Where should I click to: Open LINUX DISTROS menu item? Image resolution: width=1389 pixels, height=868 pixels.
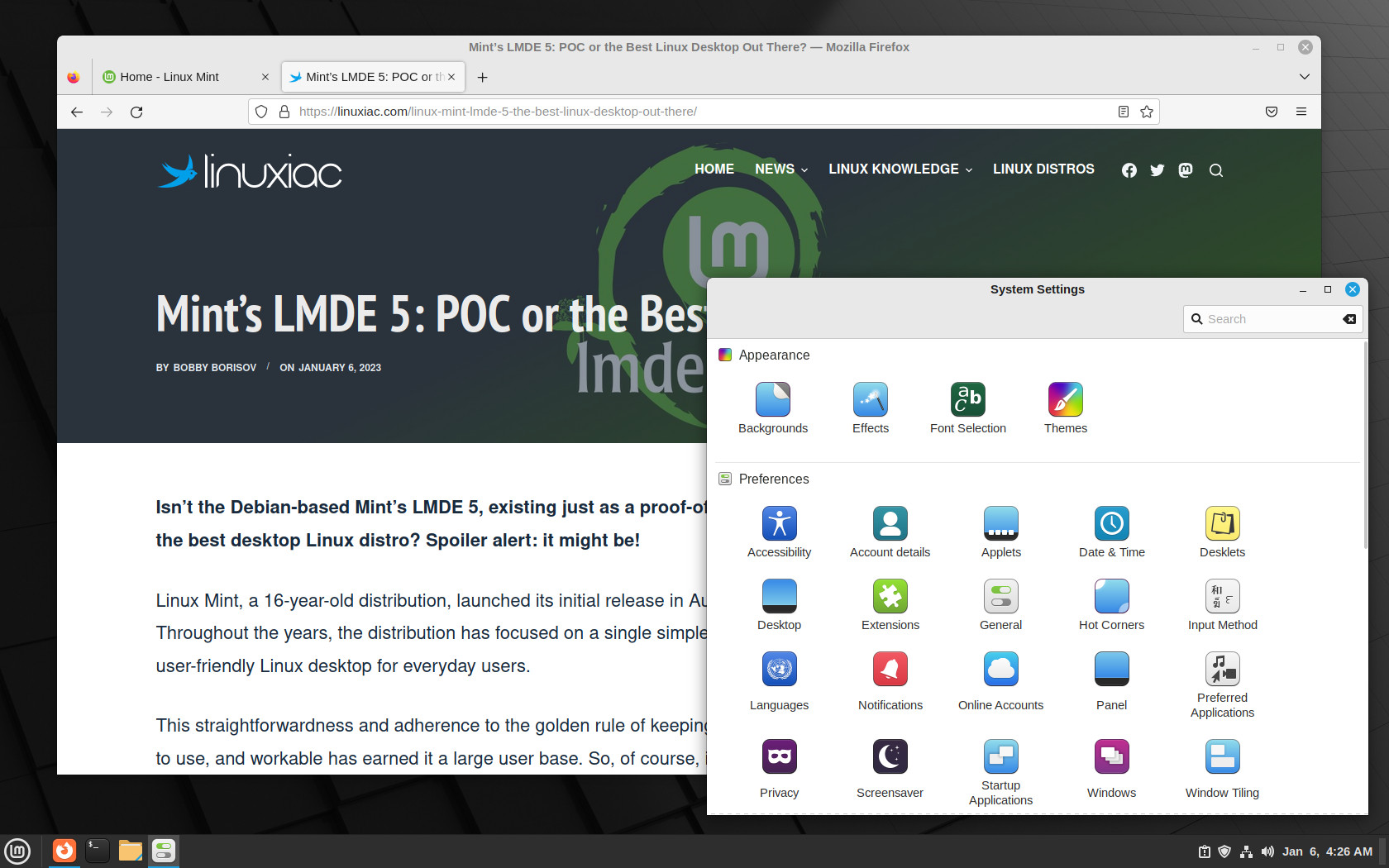(1043, 169)
